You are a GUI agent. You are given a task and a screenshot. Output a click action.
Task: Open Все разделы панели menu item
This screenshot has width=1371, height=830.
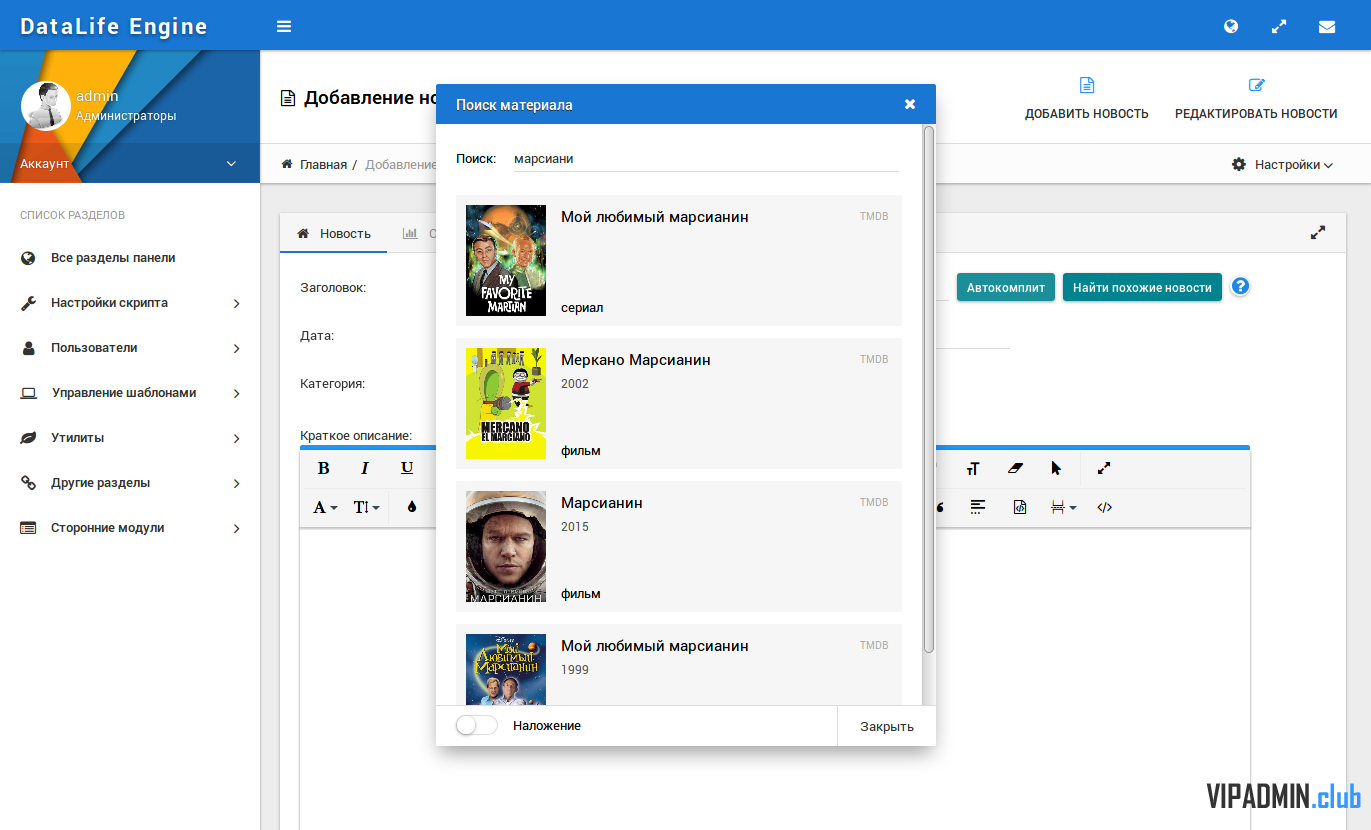tap(112, 258)
